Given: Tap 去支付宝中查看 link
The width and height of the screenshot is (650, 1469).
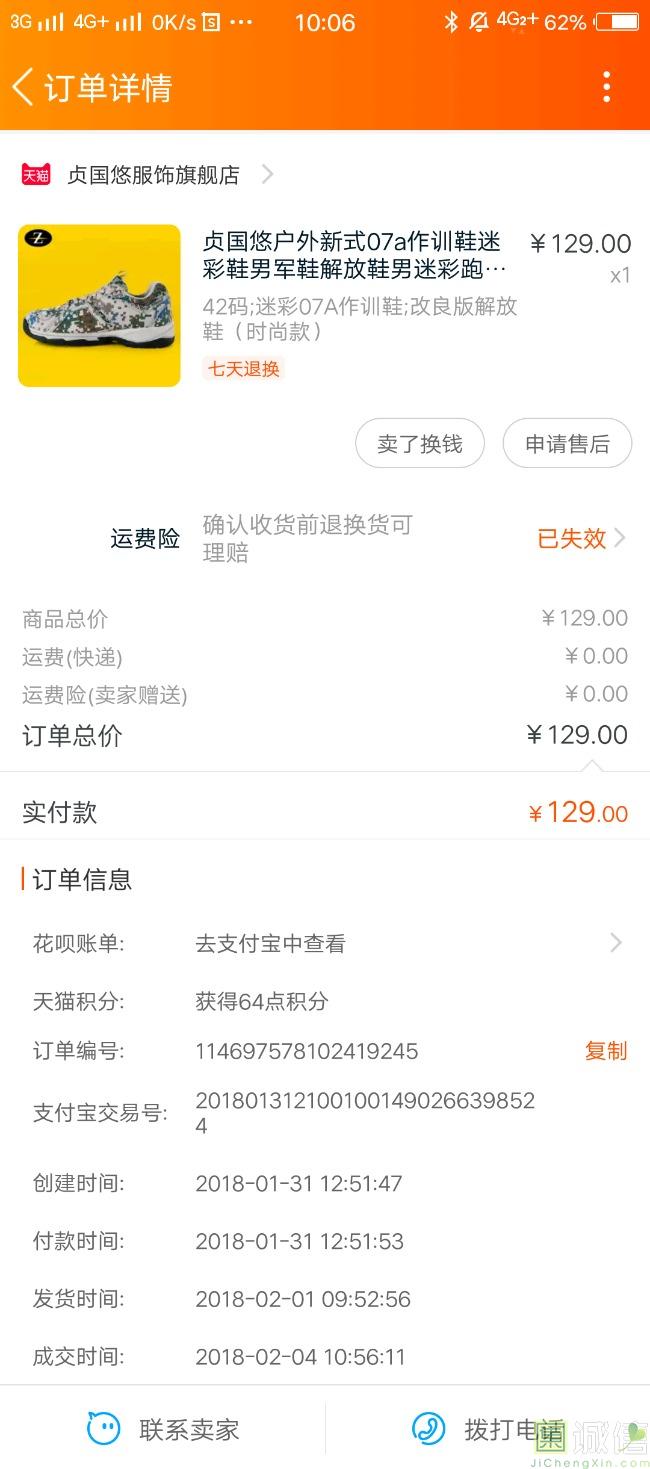Looking at the screenshot, I should pyautogui.click(x=270, y=943).
